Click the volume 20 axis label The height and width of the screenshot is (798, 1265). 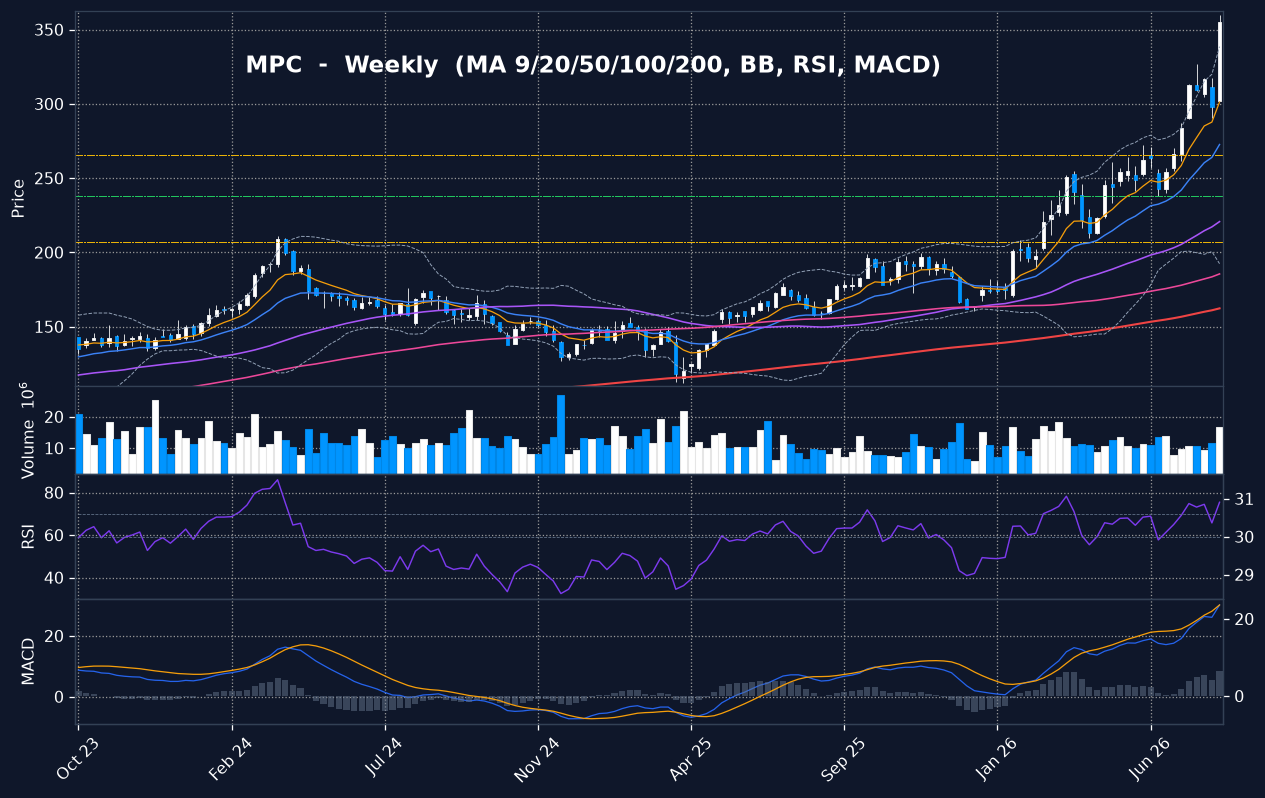point(55,417)
